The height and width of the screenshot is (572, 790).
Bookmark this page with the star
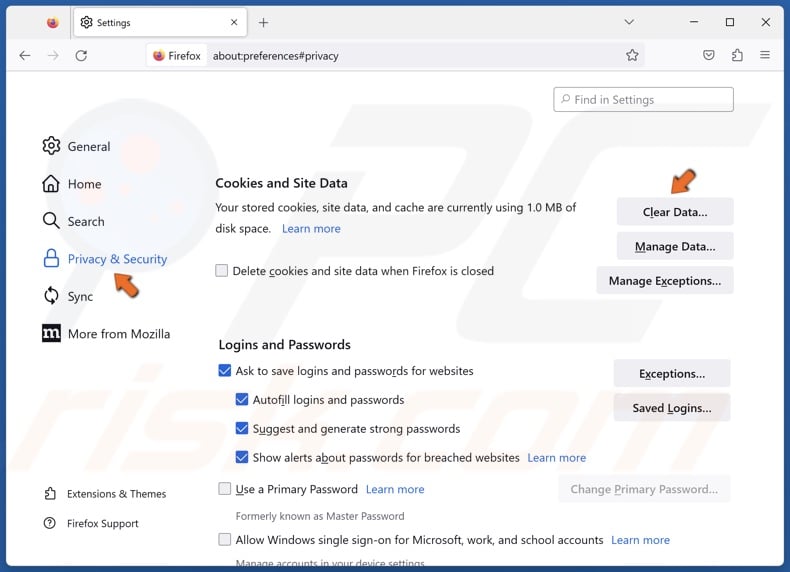click(632, 55)
